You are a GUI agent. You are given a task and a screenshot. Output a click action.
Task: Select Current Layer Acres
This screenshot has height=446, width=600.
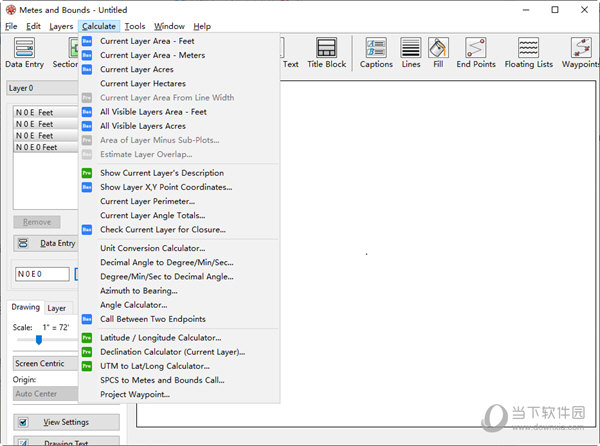click(179, 69)
